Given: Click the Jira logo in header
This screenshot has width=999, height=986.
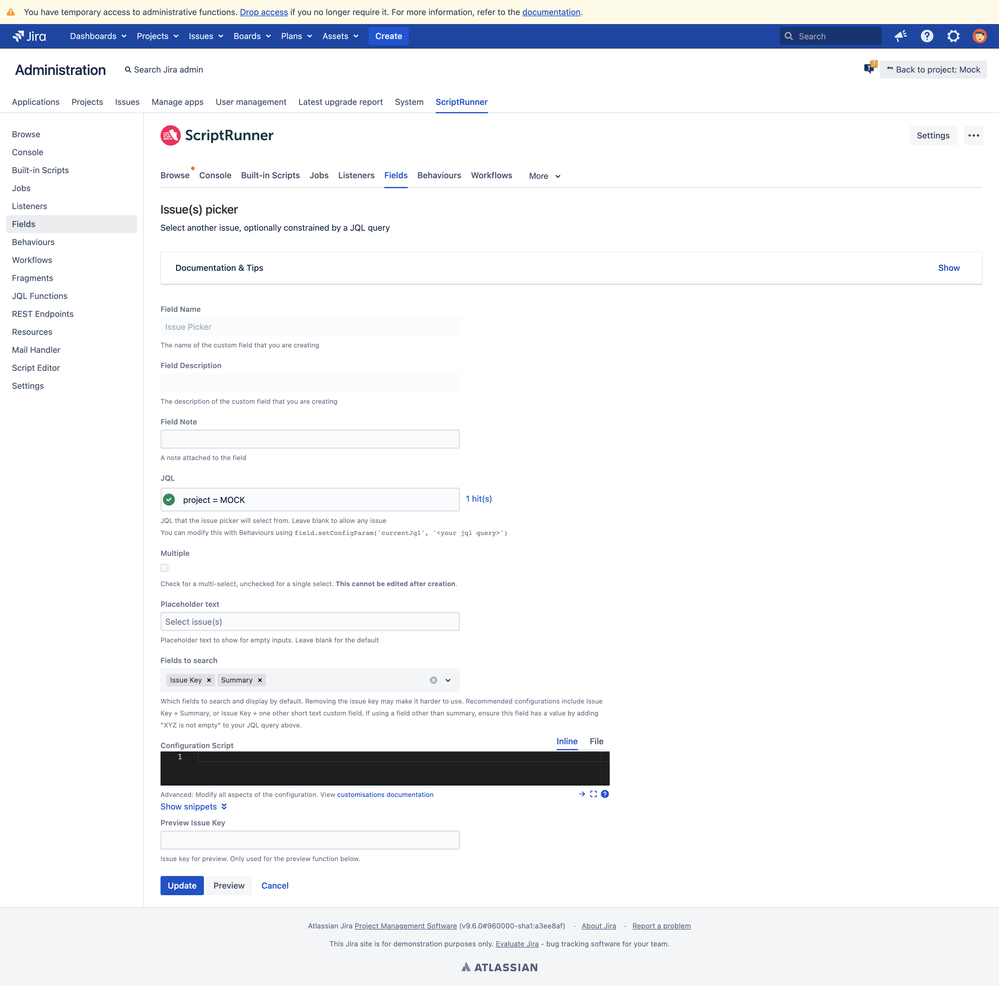Looking at the screenshot, I should (x=29, y=36).
